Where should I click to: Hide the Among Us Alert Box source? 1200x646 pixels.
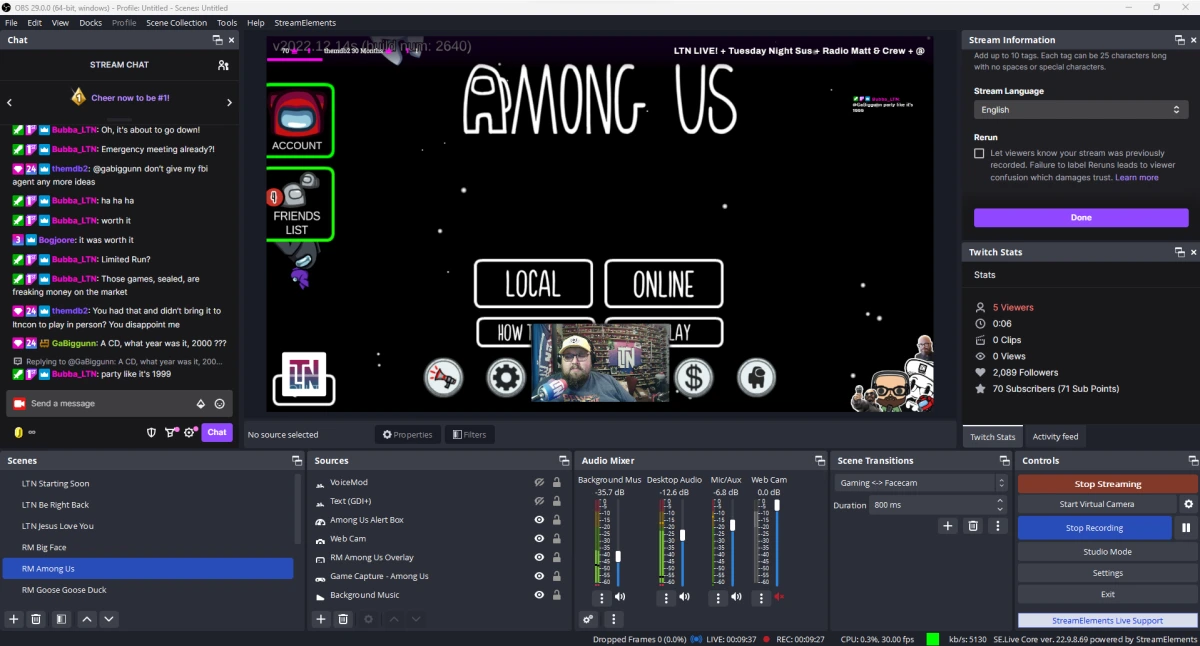click(x=539, y=520)
